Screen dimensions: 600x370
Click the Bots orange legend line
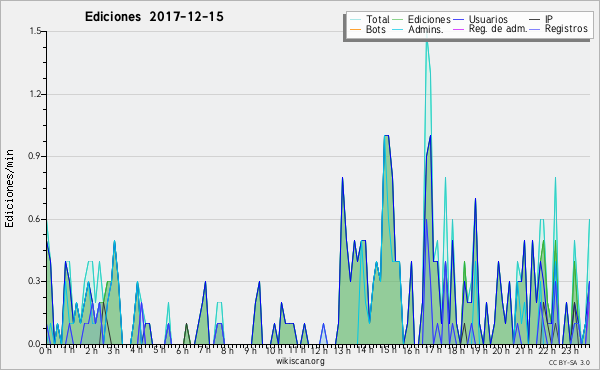click(x=355, y=29)
